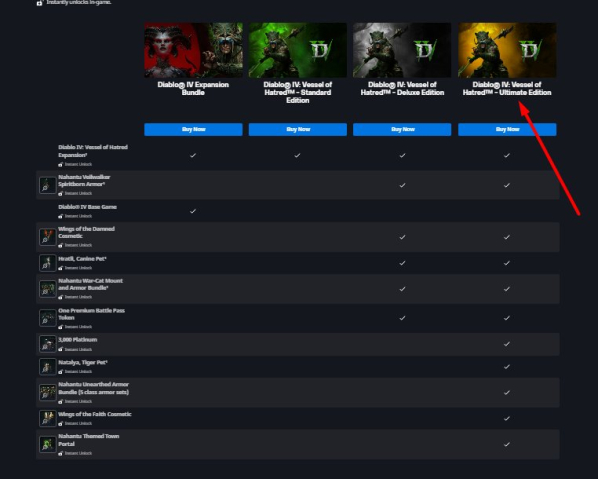Buy Vessel of Hatred Ultimate Edition
The height and width of the screenshot is (479, 598).
pyautogui.click(x=507, y=129)
